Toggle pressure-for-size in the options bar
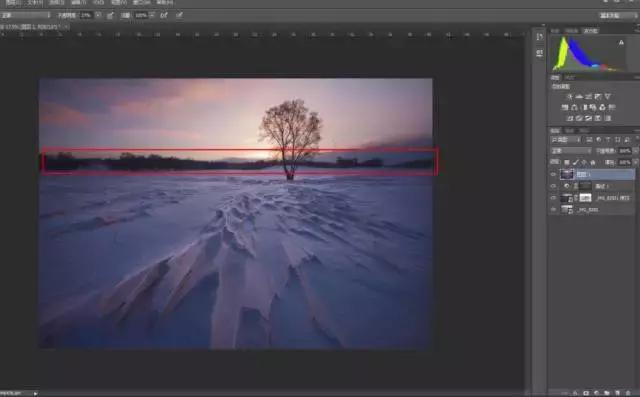The image size is (640, 397). point(180,15)
